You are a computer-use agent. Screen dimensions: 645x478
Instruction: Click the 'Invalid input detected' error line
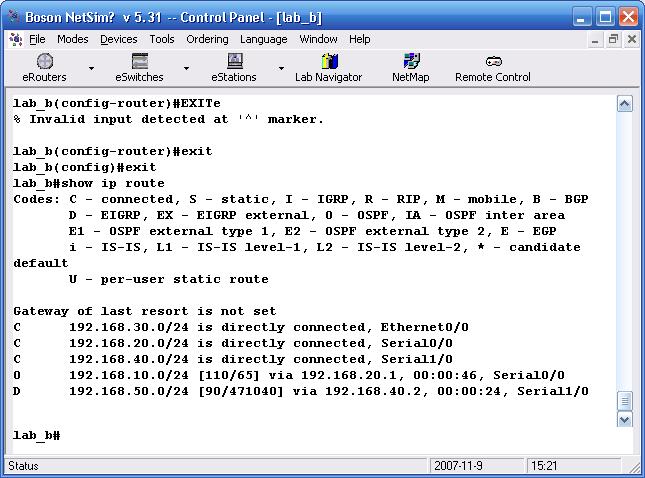click(169, 119)
